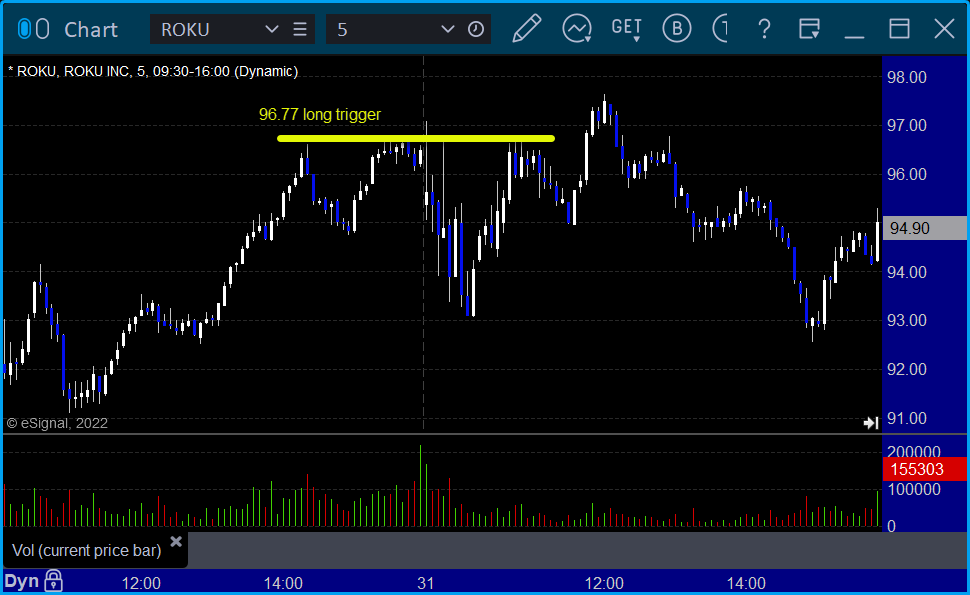Screen dimensions: 970x595
Task: Click the window link icon beside Chart
Action: (33, 29)
